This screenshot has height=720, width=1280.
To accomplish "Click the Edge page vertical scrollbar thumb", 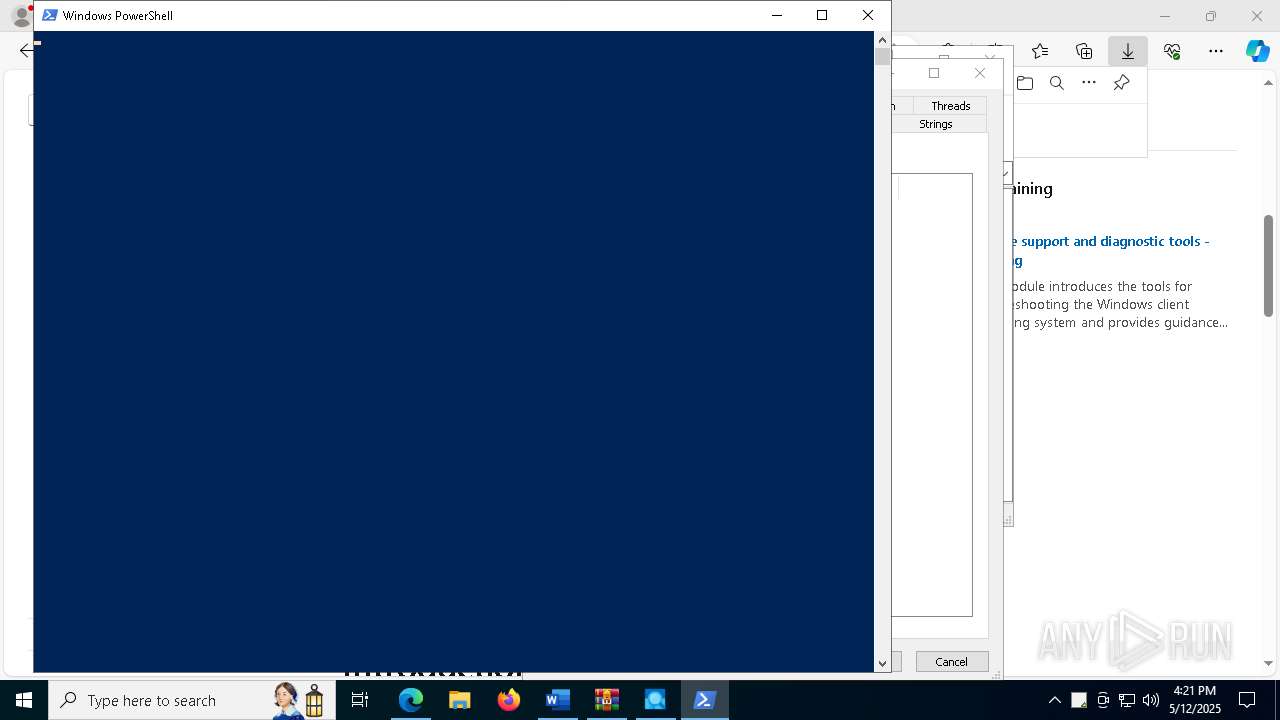I will pyautogui.click(x=1268, y=266).
